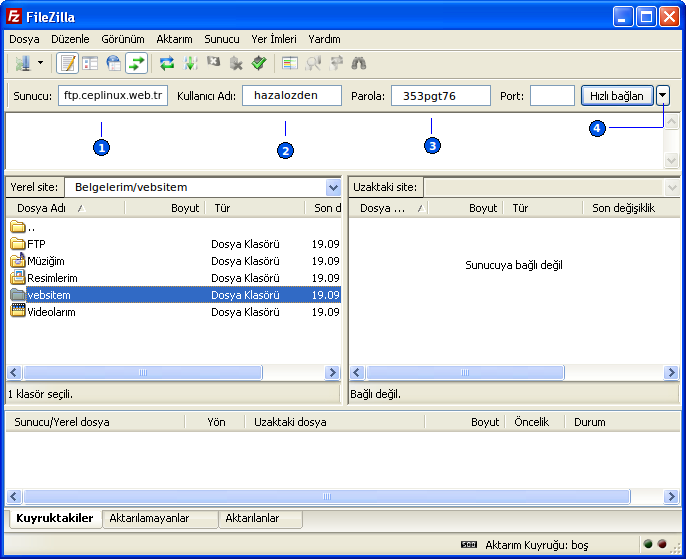Toggle synchronized browsing icon
The width and height of the screenshot is (686, 559).
click(336, 63)
